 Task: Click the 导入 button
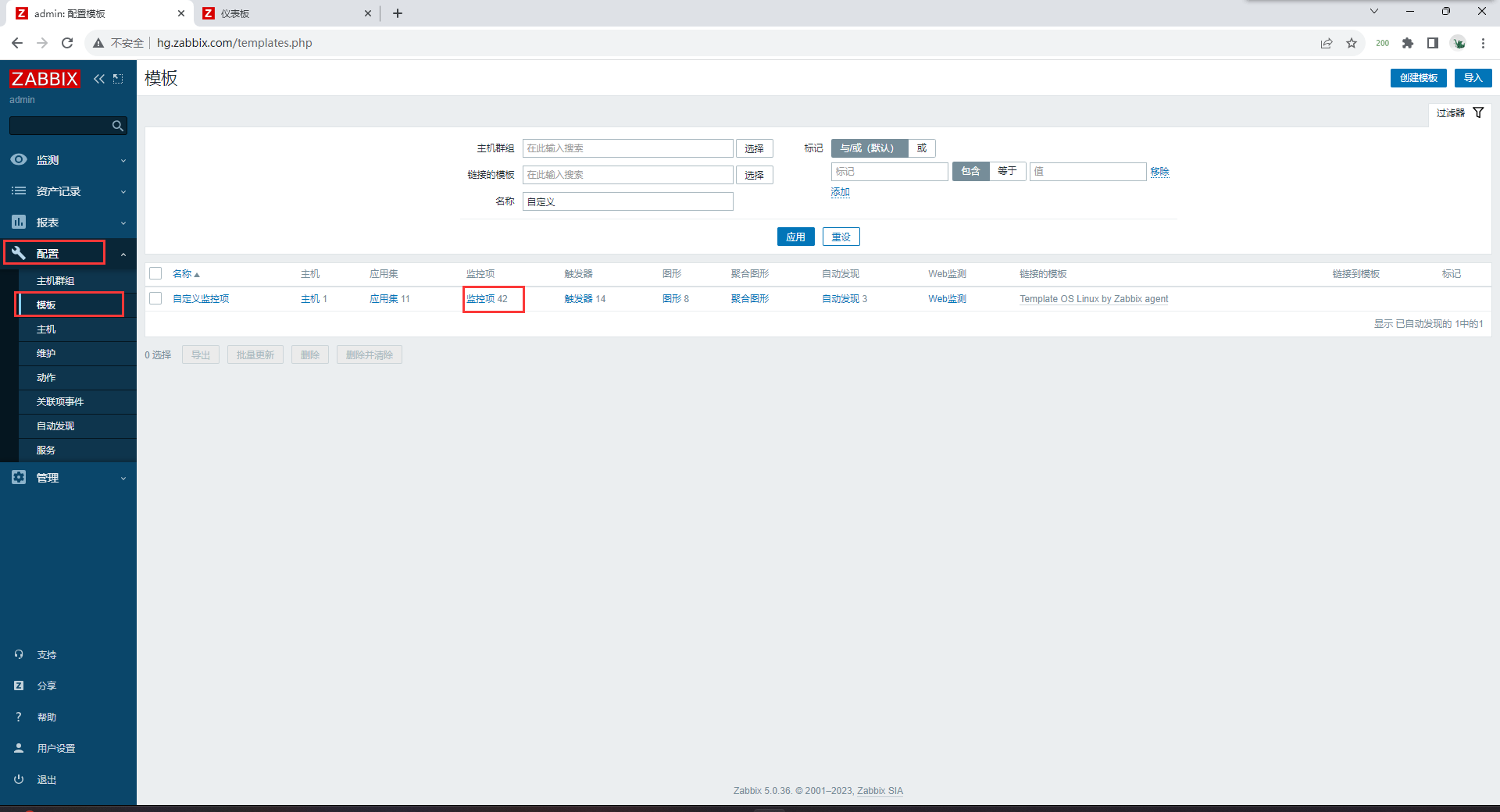pyautogui.click(x=1473, y=78)
